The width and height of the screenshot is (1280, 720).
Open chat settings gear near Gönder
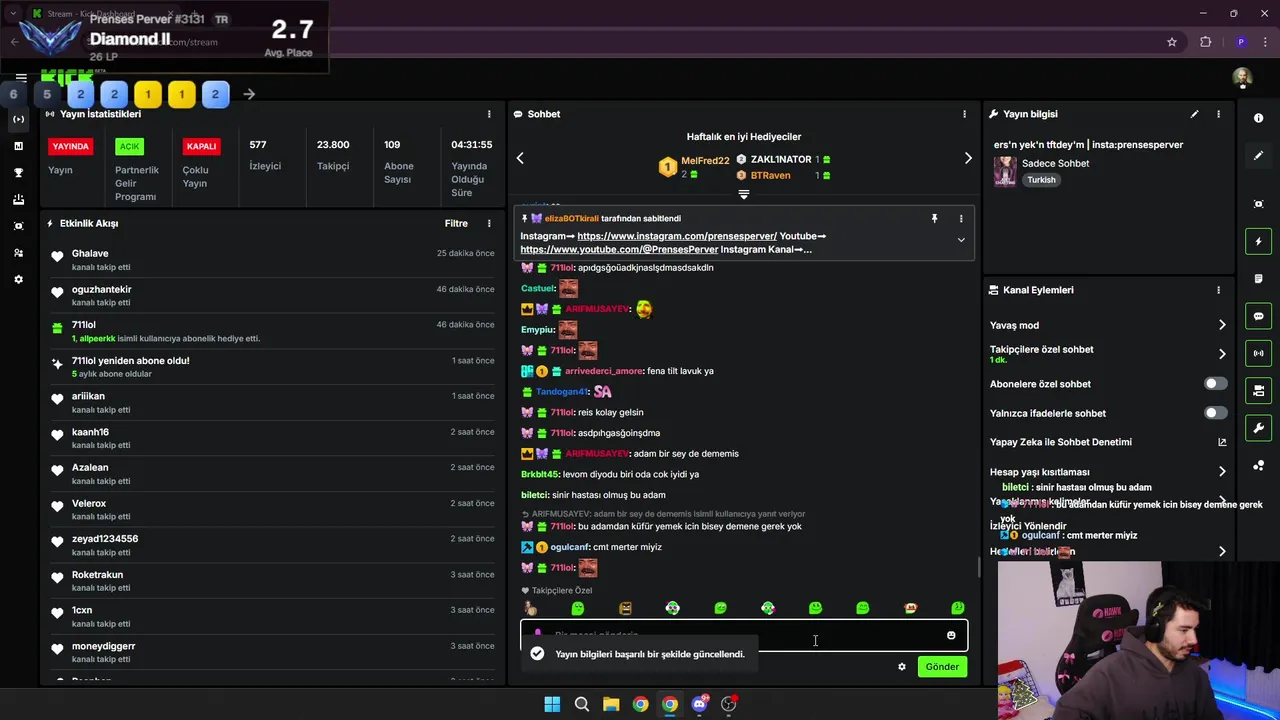pos(902,667)
